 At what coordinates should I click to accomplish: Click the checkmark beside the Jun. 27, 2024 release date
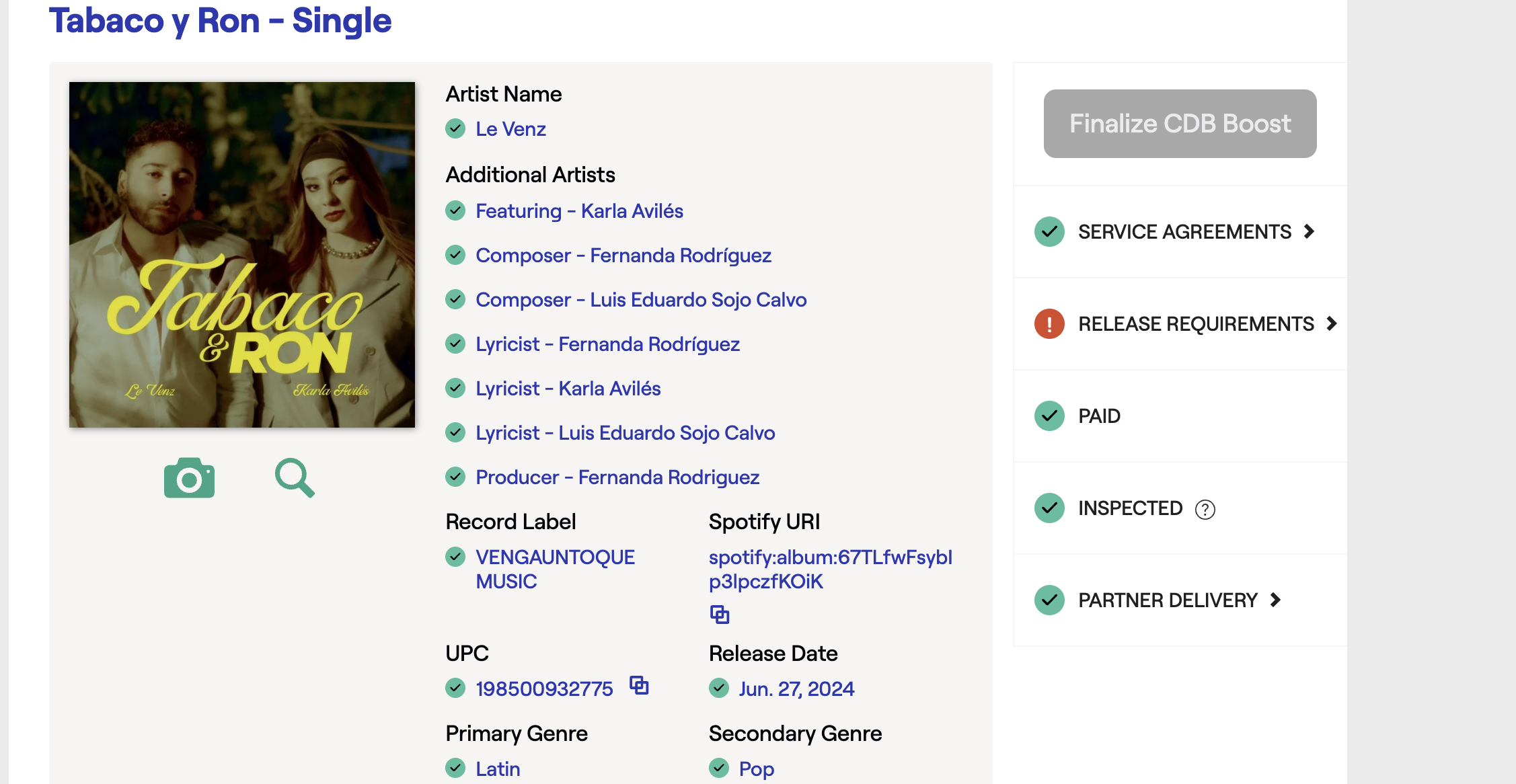[719, 688]
